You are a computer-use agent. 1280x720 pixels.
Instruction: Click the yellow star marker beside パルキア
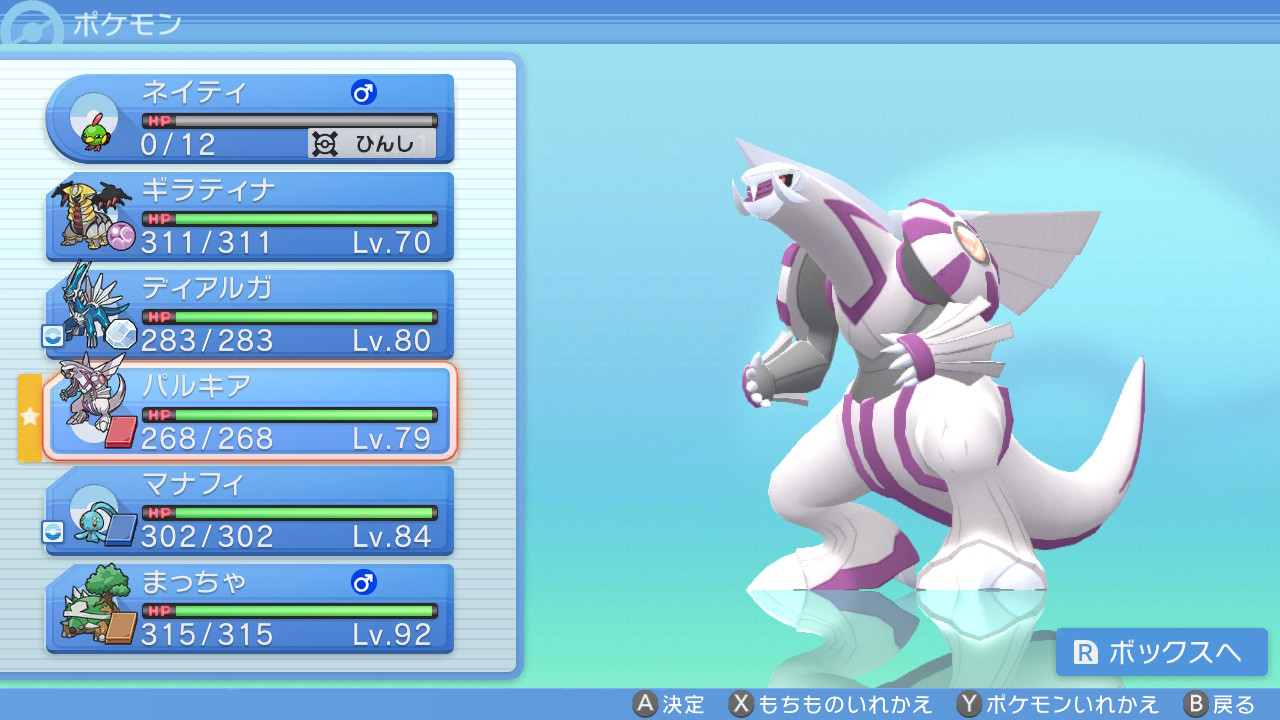pos(29,416)
